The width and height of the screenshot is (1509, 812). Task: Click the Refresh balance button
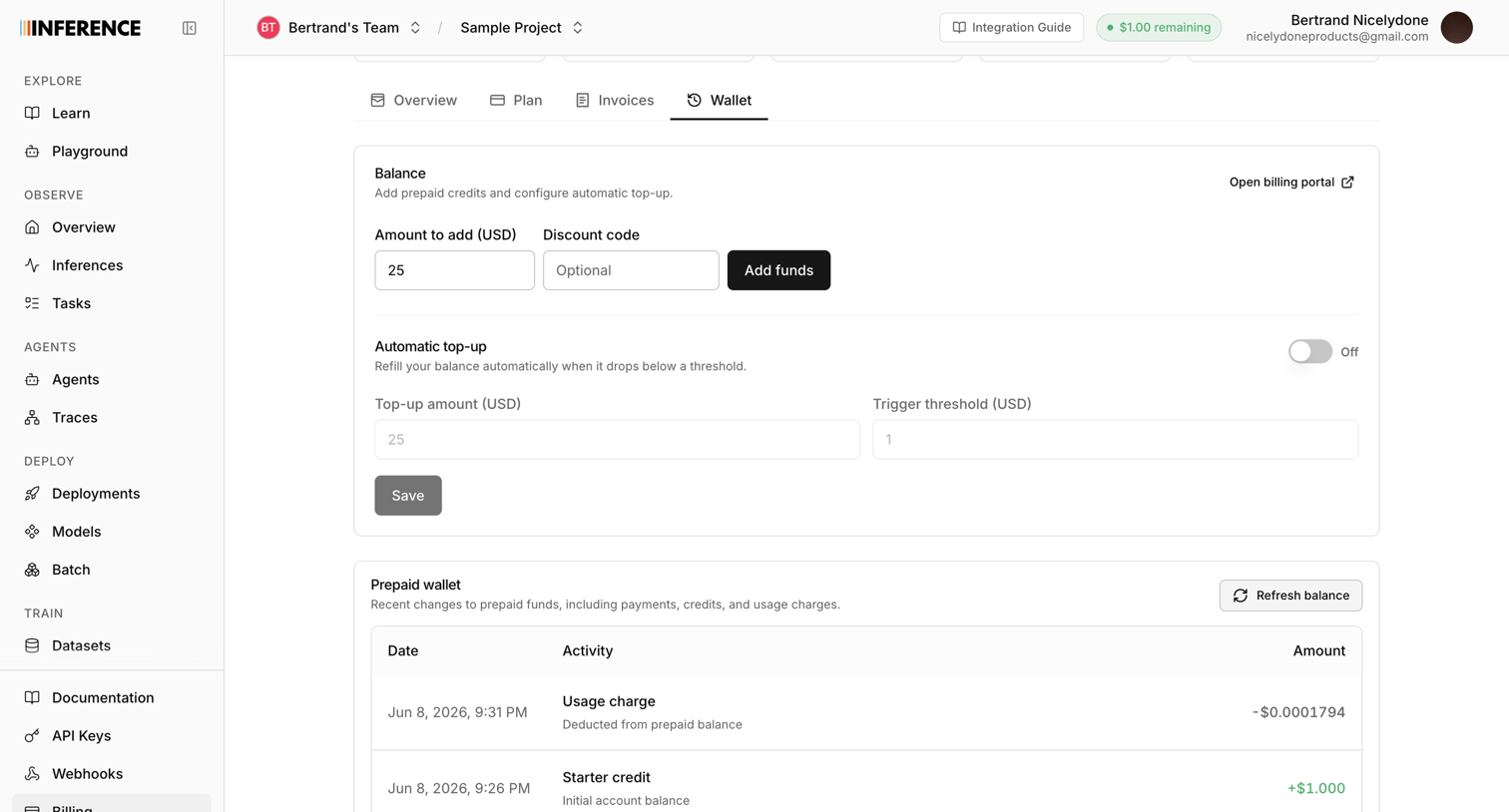[1290, 596]
